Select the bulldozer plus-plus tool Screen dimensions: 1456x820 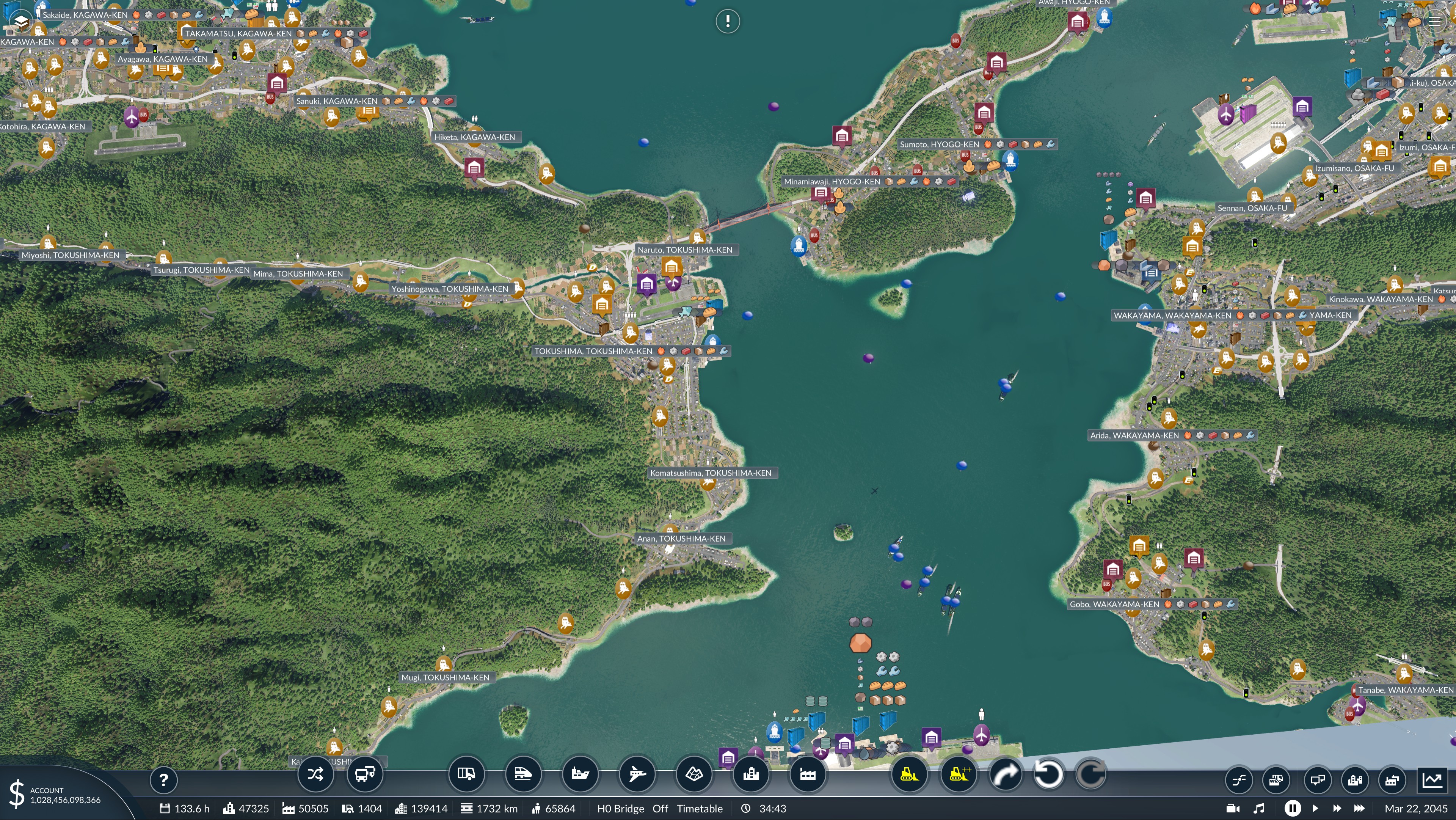click(x=959, y=774)
